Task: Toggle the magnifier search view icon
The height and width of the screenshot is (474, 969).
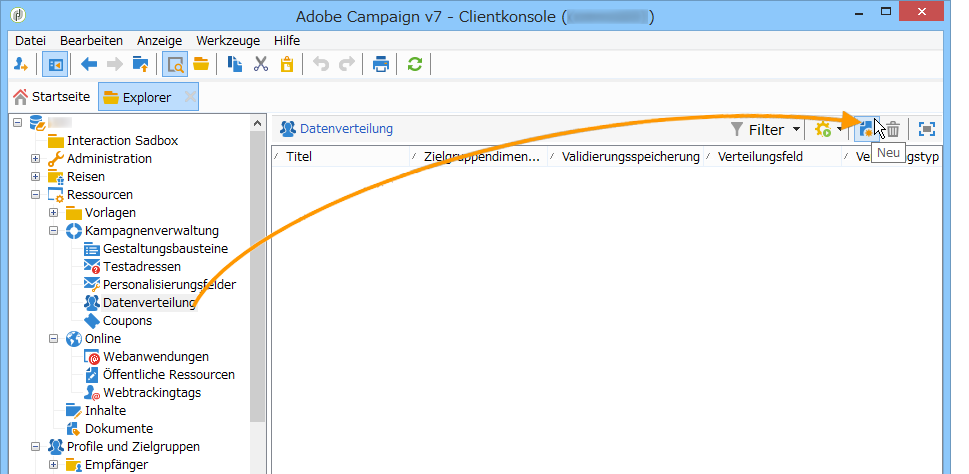Action: click(175, 64)
